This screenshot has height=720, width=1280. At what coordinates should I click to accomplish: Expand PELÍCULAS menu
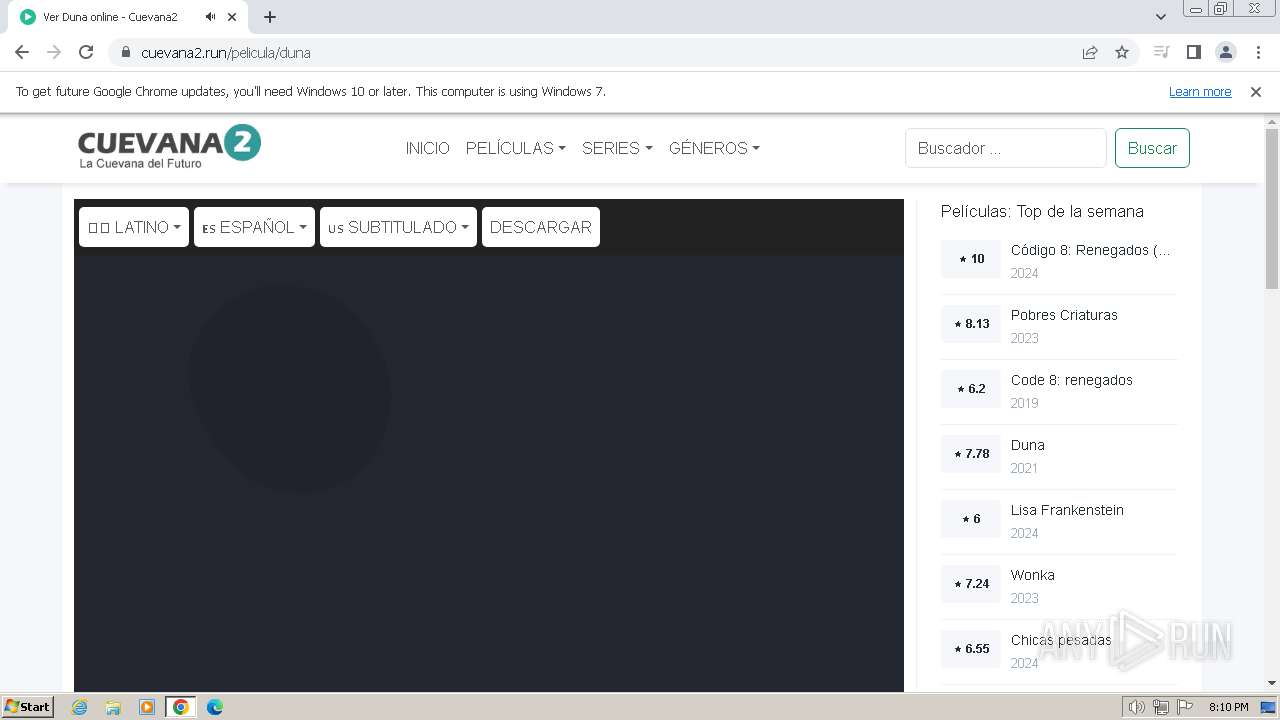pos(516,148)
